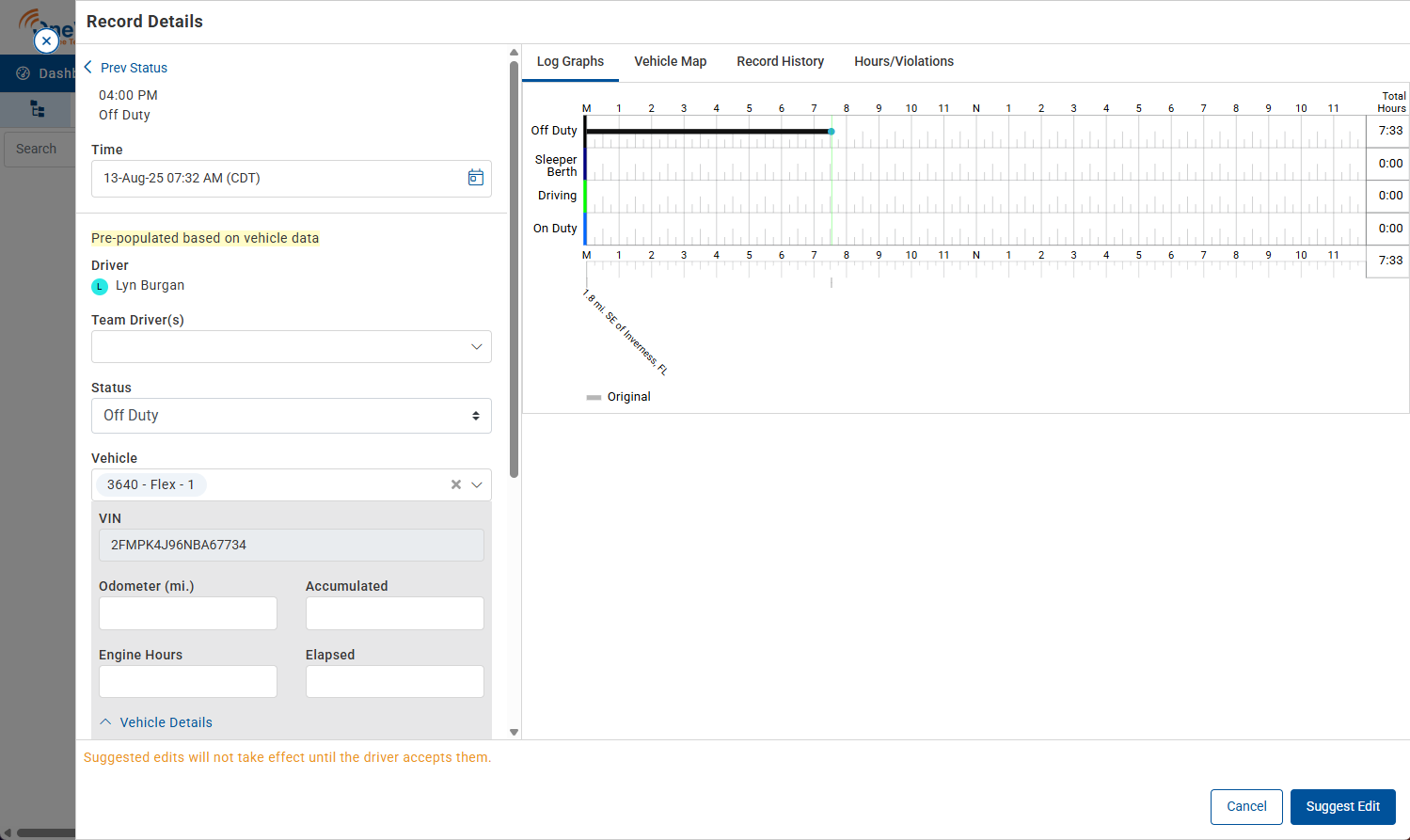Click the scroll down arrow of the details panel
This screenshot has height=840, width=1410.
click(x=514, y=732)
